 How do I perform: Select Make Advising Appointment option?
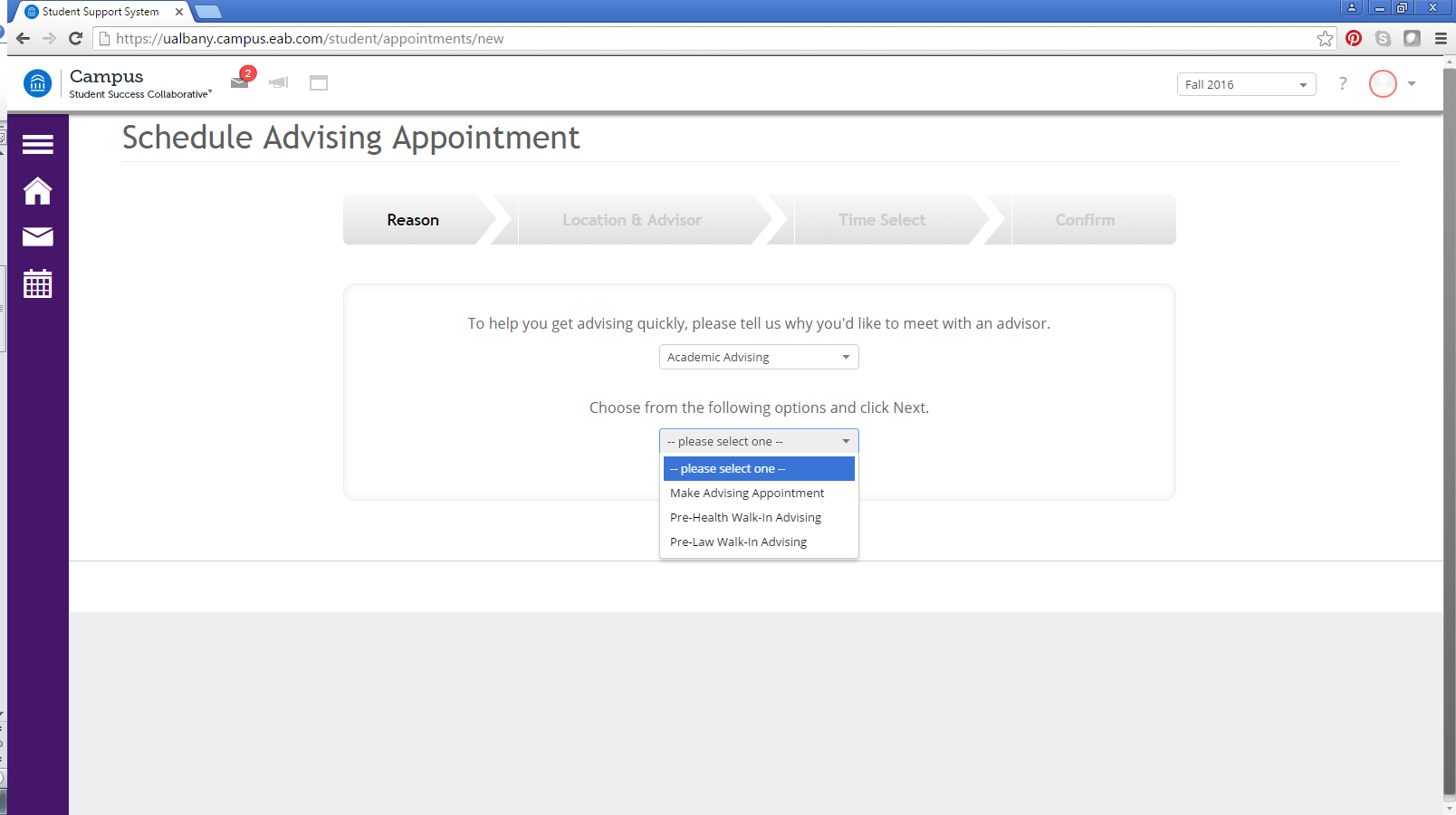(x=747, y=494)
